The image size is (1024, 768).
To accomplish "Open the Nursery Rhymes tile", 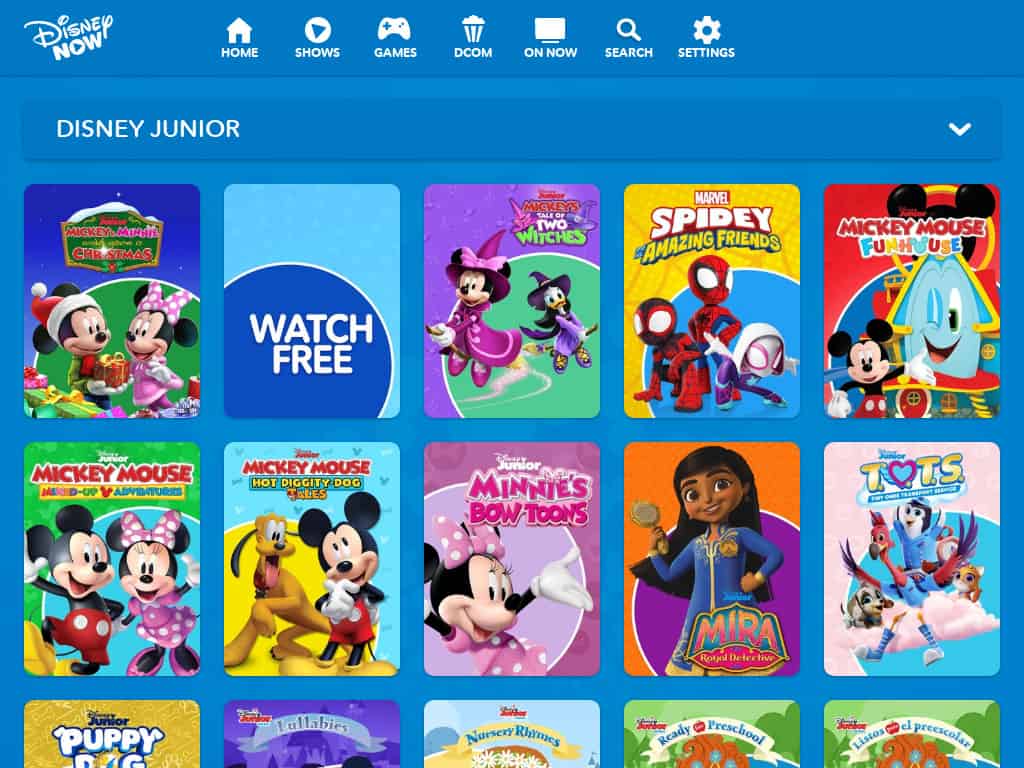I will (512, 734).
